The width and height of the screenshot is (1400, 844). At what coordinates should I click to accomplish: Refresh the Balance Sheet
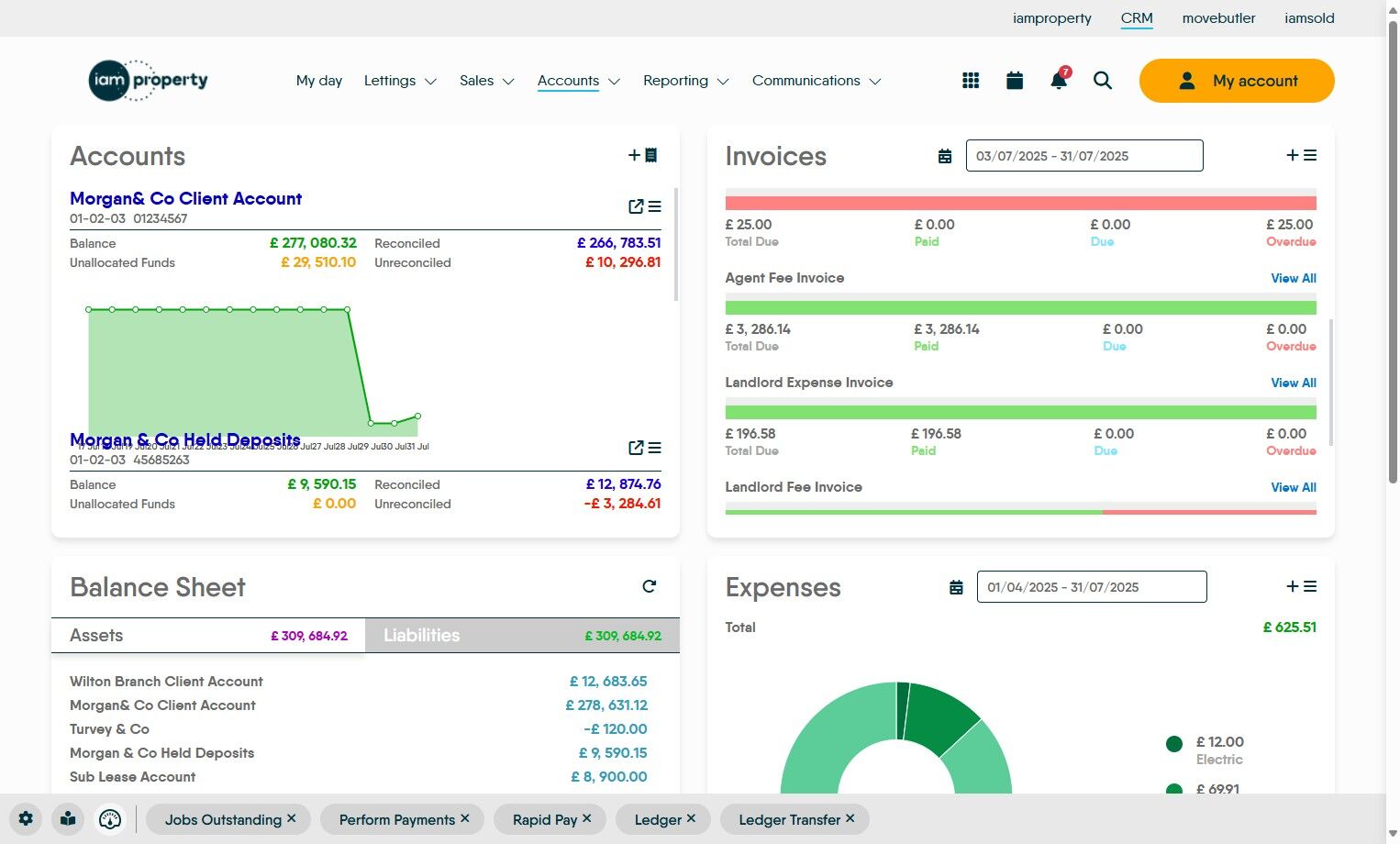coord(650,586)
